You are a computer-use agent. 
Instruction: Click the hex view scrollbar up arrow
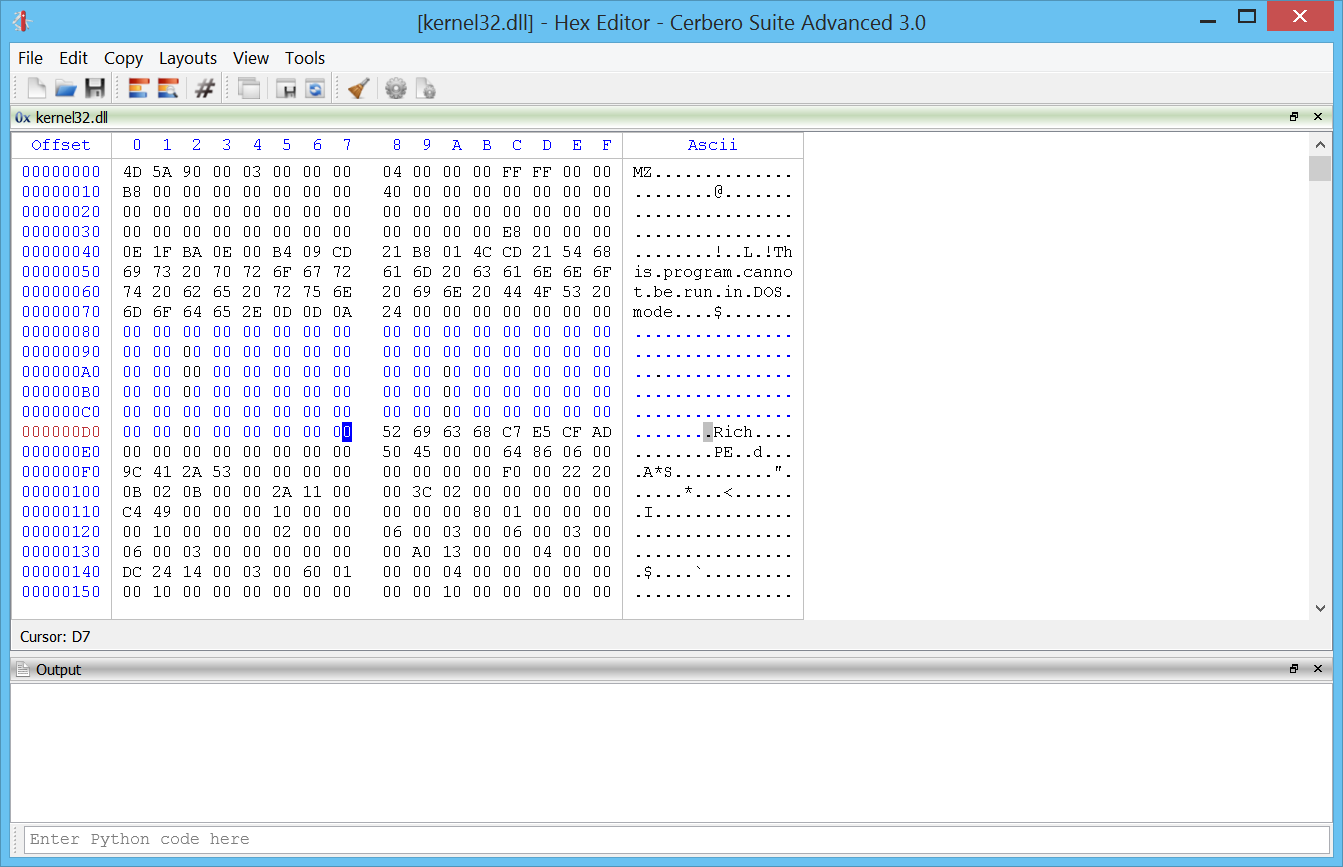point(1320,145)
